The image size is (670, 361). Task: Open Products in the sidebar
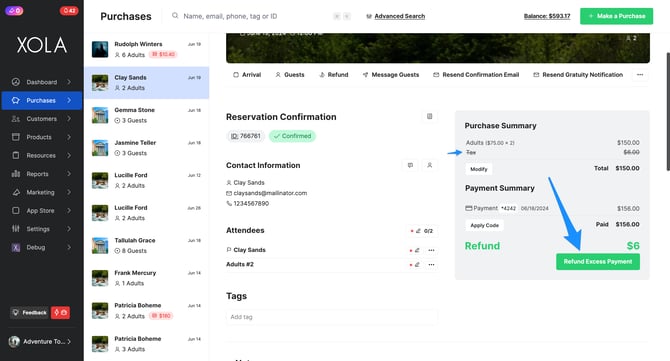41,137
